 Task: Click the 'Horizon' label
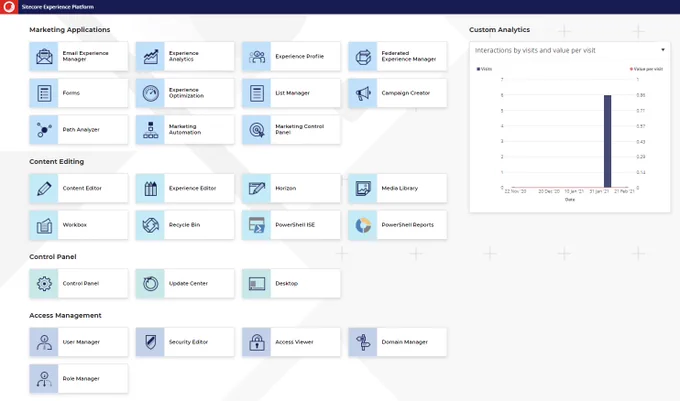tap(285, 188)
